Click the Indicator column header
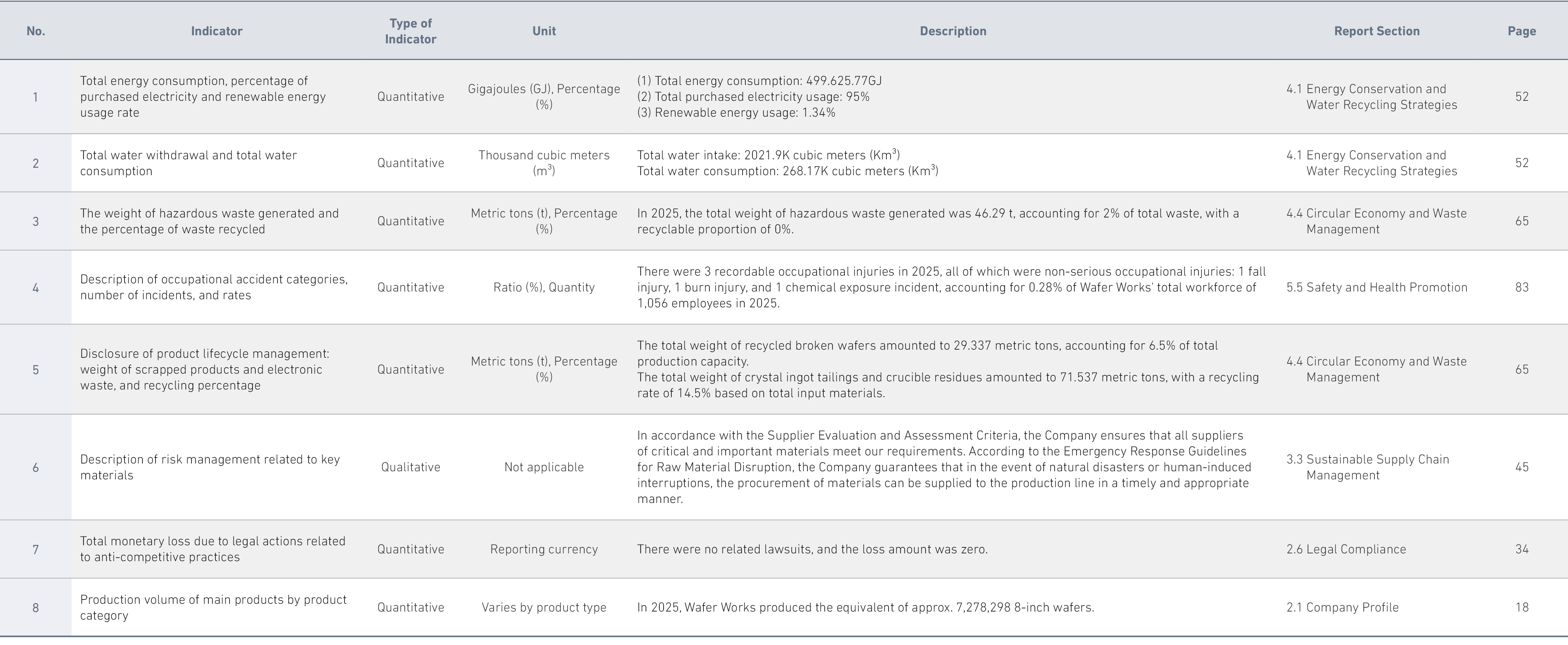This screenshot has height=645, width=1568. pyautogui.click(x=217, y=31)
